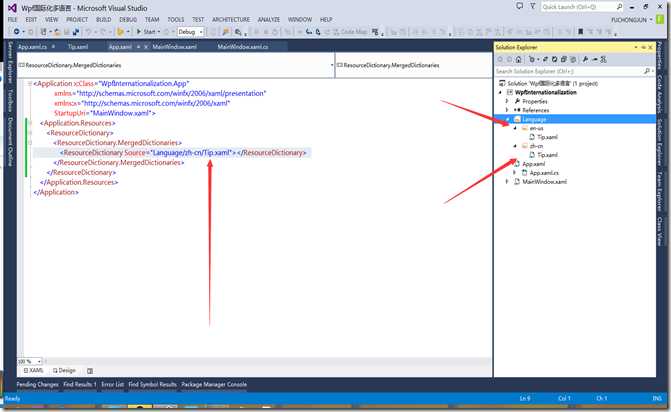
Task: Click the green user account avatar
Action: coord(660,20)
